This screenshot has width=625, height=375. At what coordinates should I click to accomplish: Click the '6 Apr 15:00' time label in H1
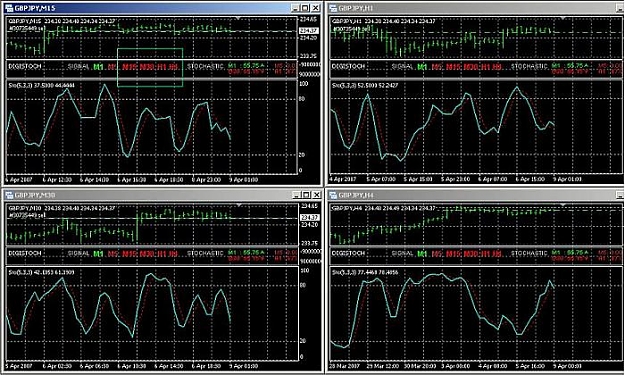pyautogui.click(x=530, y=179)
